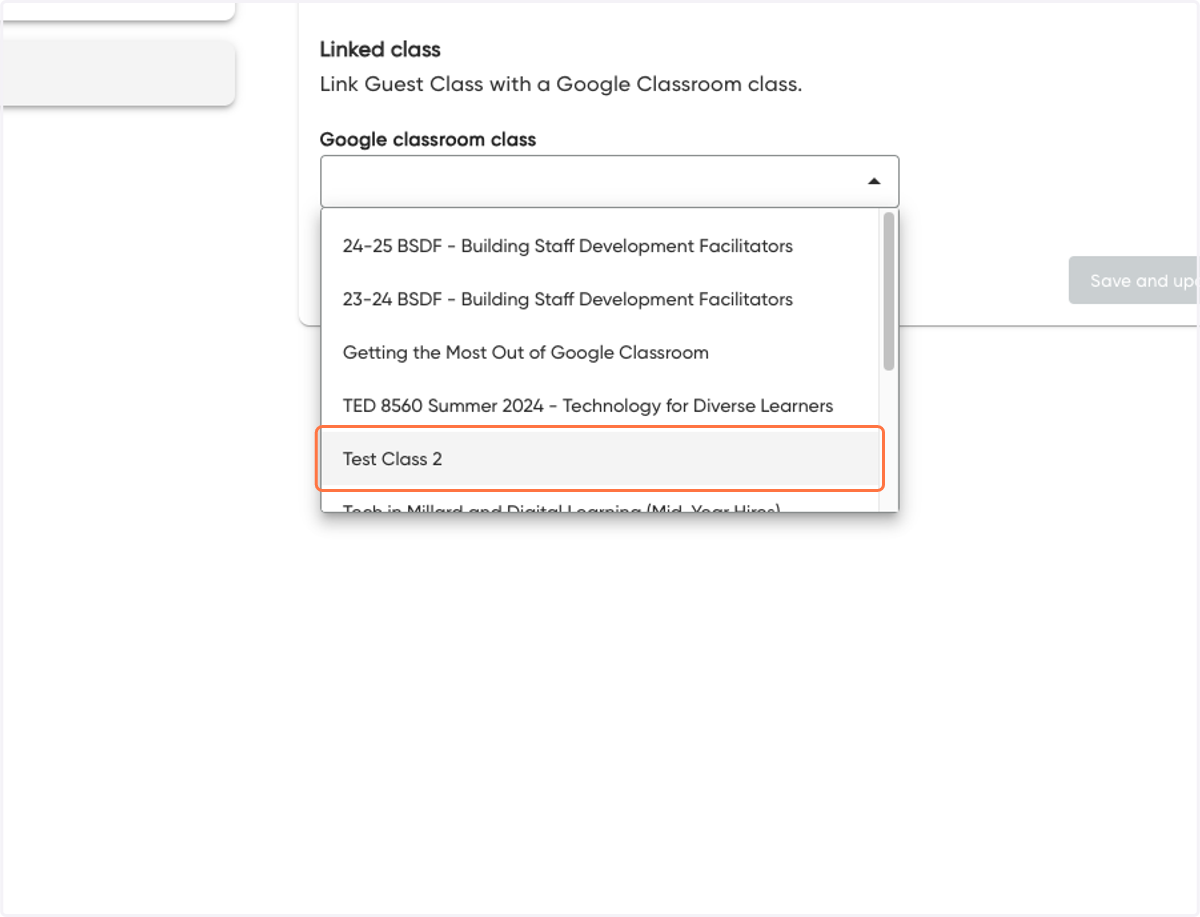1200x917 pixels.
Task: Click the 'Google classroom class' field label
Action: click(428, 140)
